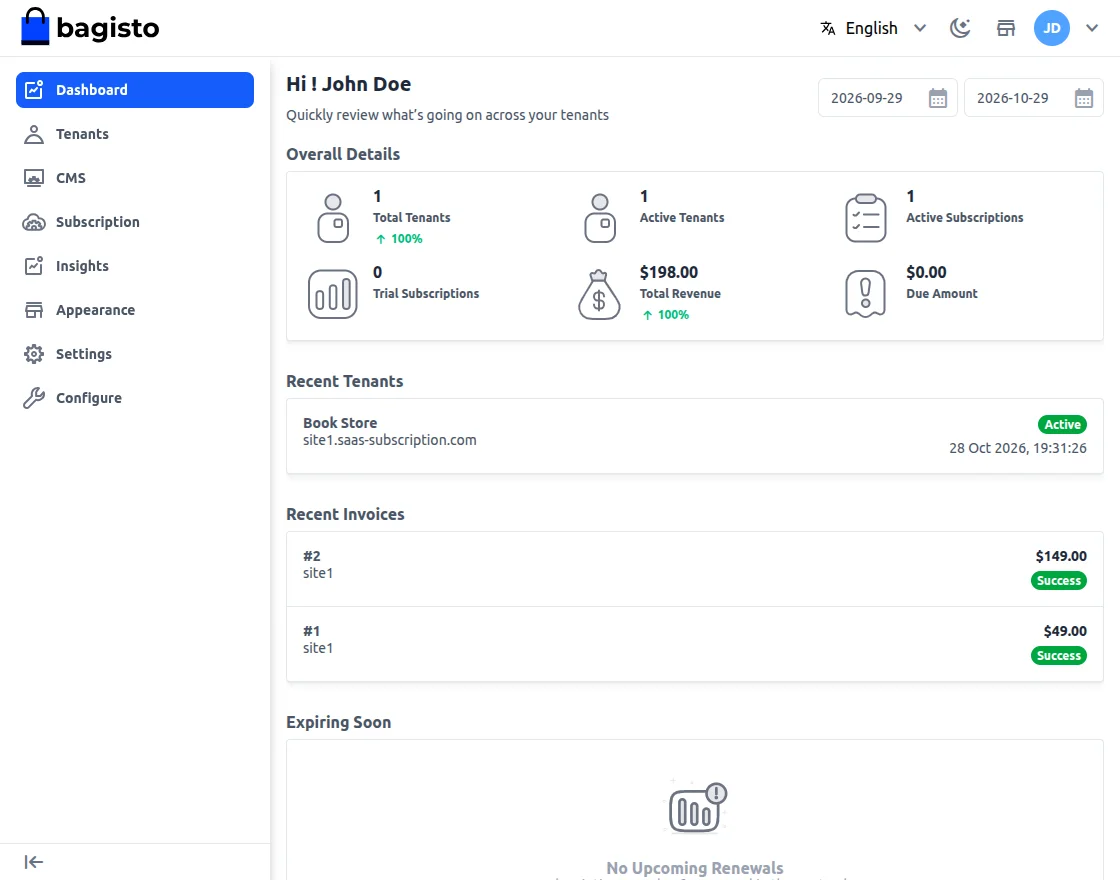Click the Trial Subscriptions label
The width and height of the screenshot is (1120, 880).
pyautogui.click(x=426, y=294)
